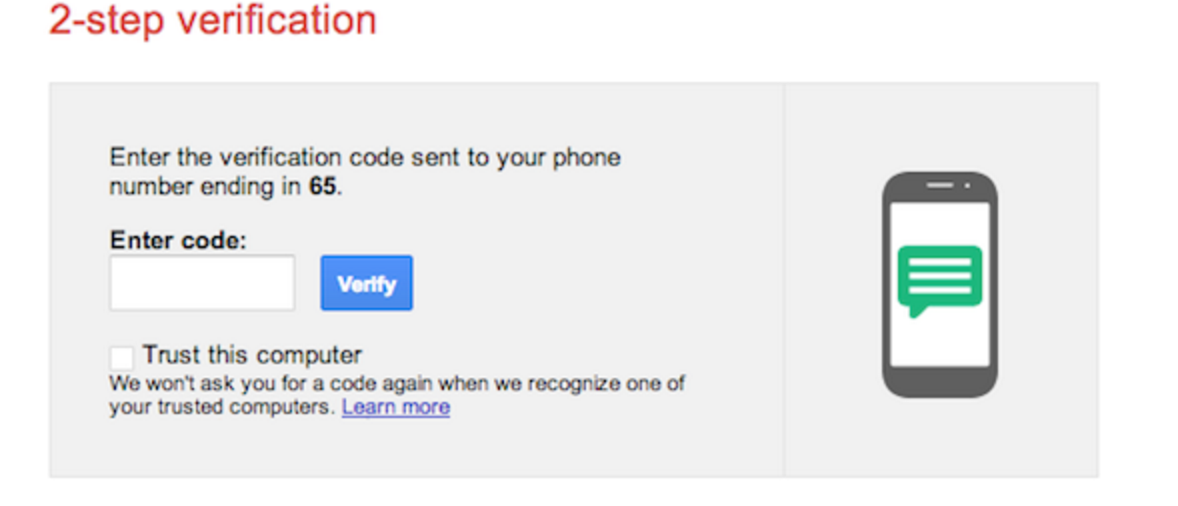Click the speech bubble's tail

(x=916, y=311)
